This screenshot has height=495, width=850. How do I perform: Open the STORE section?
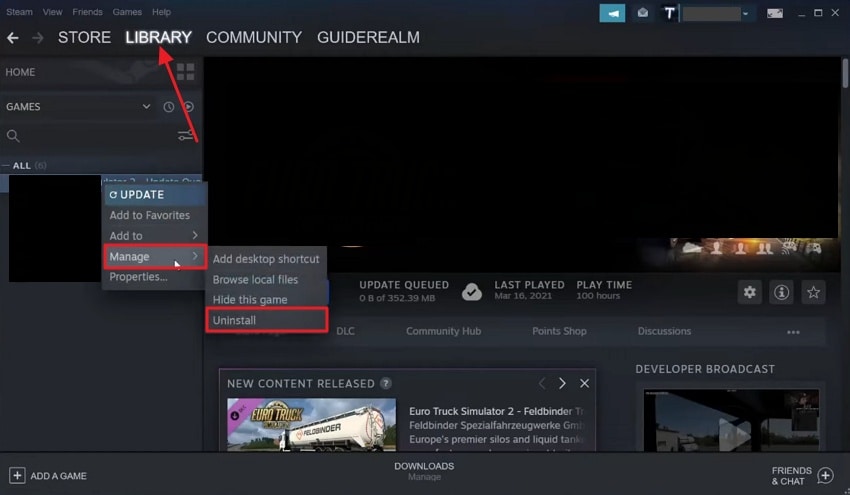pos(84,37)
